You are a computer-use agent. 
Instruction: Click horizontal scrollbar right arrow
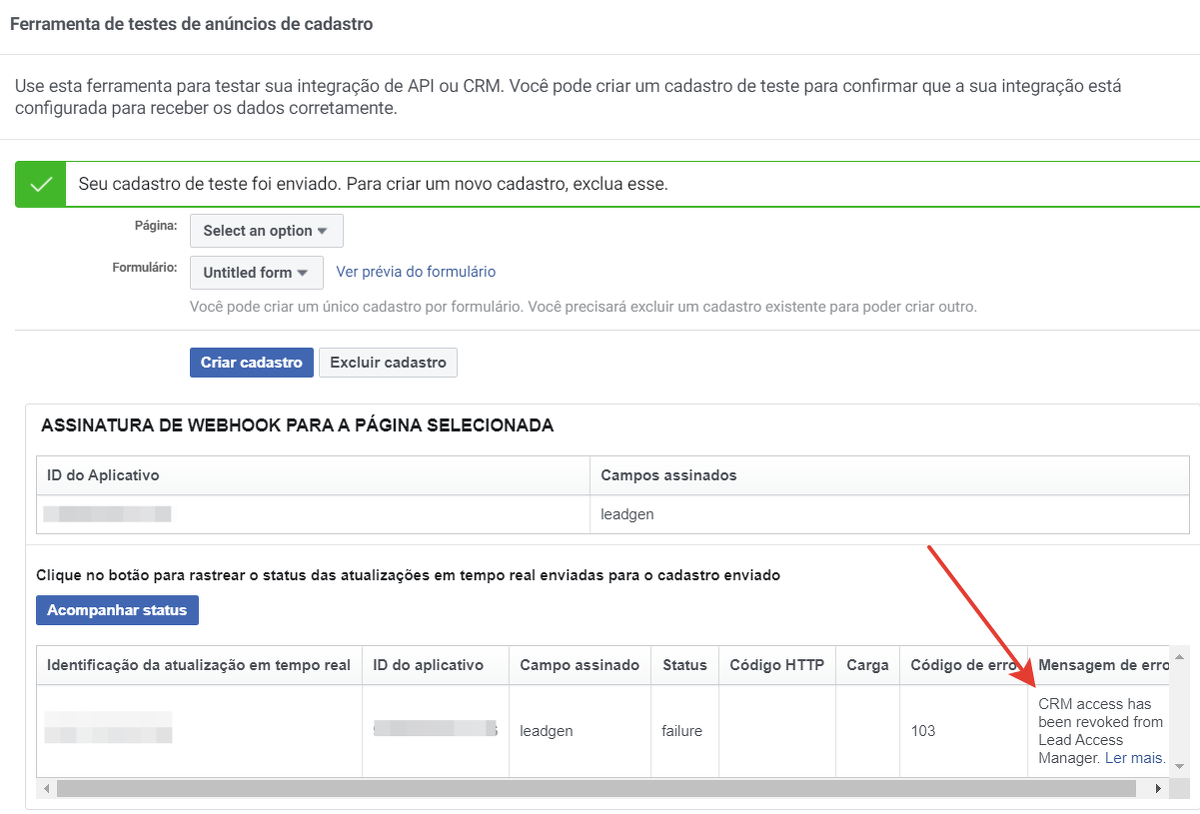click(1158, 789)
